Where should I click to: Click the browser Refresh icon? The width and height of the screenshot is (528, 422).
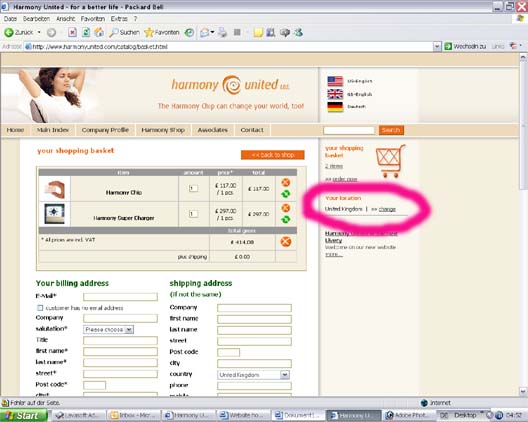(86, 32)
